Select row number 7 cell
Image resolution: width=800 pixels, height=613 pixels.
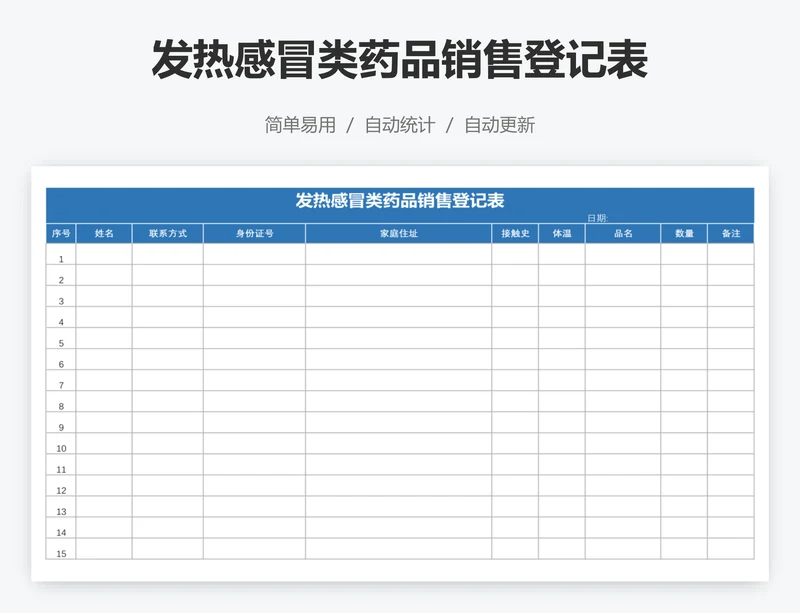click(61, 380)
